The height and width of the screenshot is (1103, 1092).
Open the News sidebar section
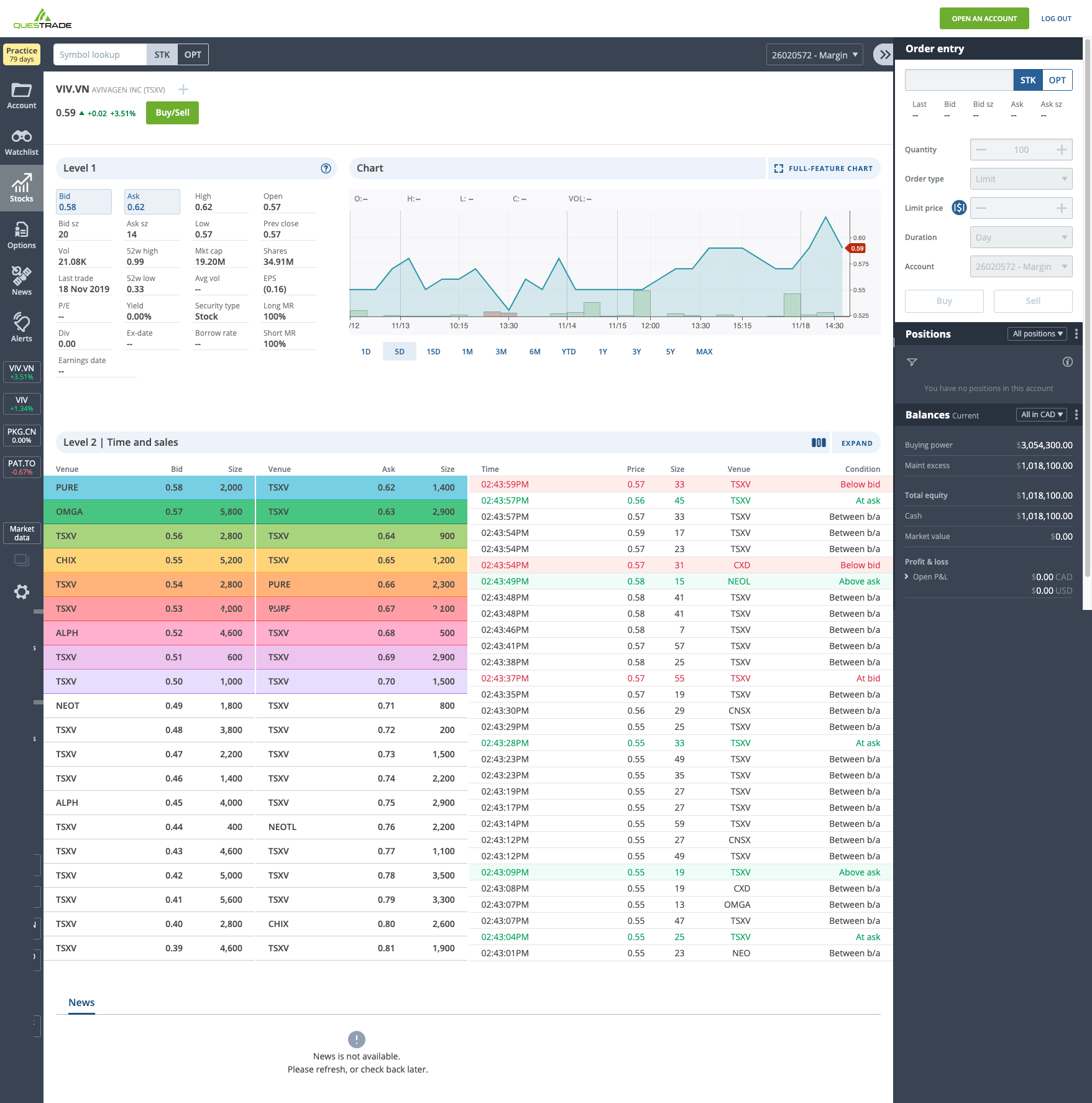[22, 281]
